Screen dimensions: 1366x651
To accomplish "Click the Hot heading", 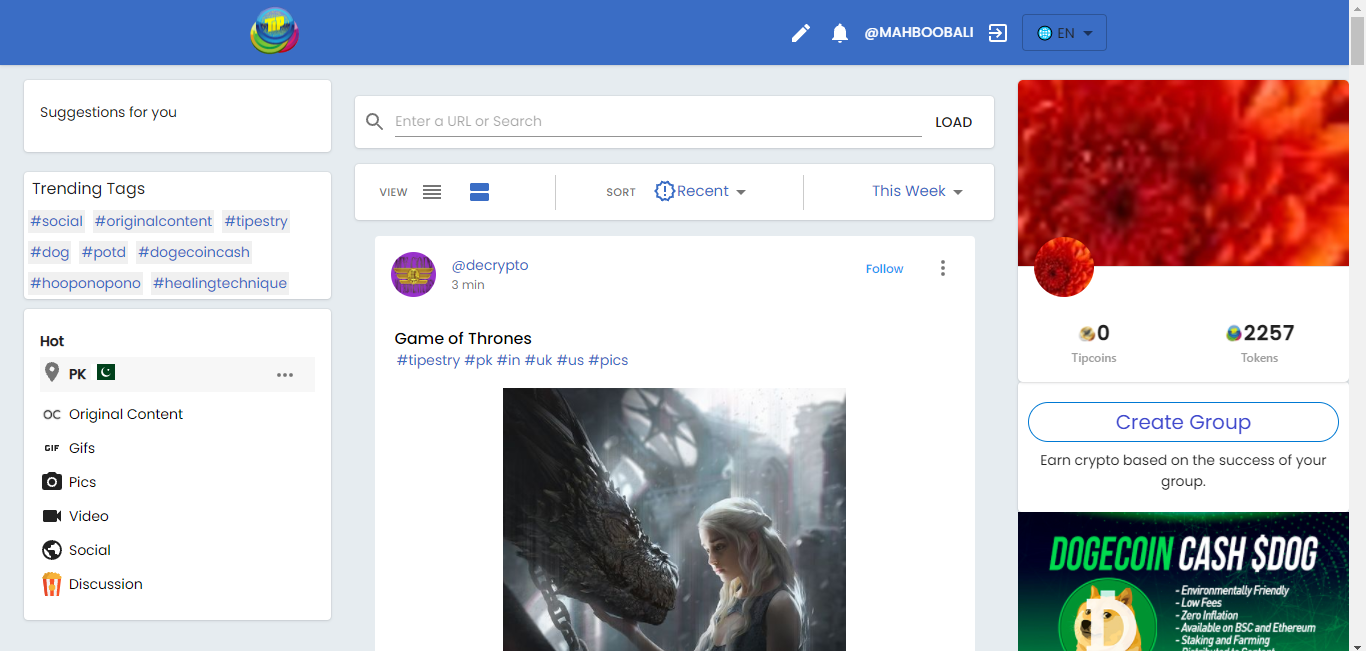I will tap(52, 341).
